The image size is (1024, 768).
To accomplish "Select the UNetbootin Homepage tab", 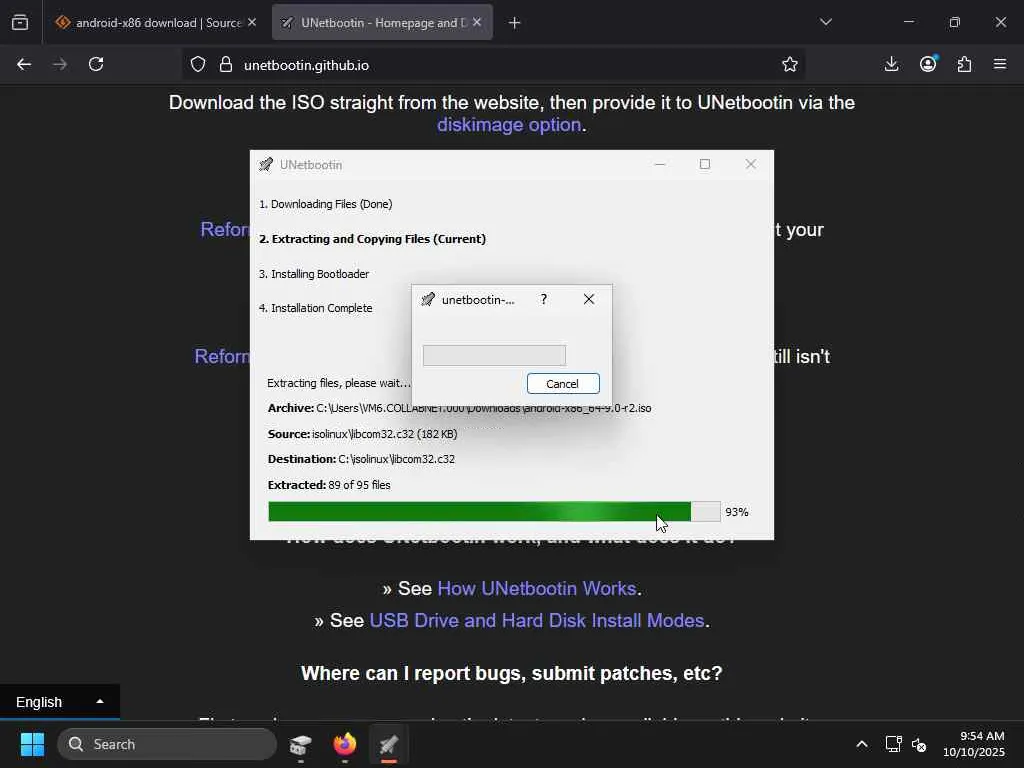I will (382, 23).
